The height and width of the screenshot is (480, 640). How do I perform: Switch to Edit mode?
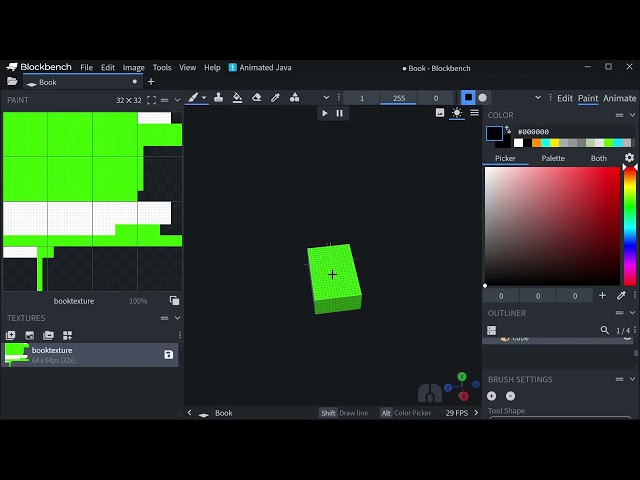565,98
